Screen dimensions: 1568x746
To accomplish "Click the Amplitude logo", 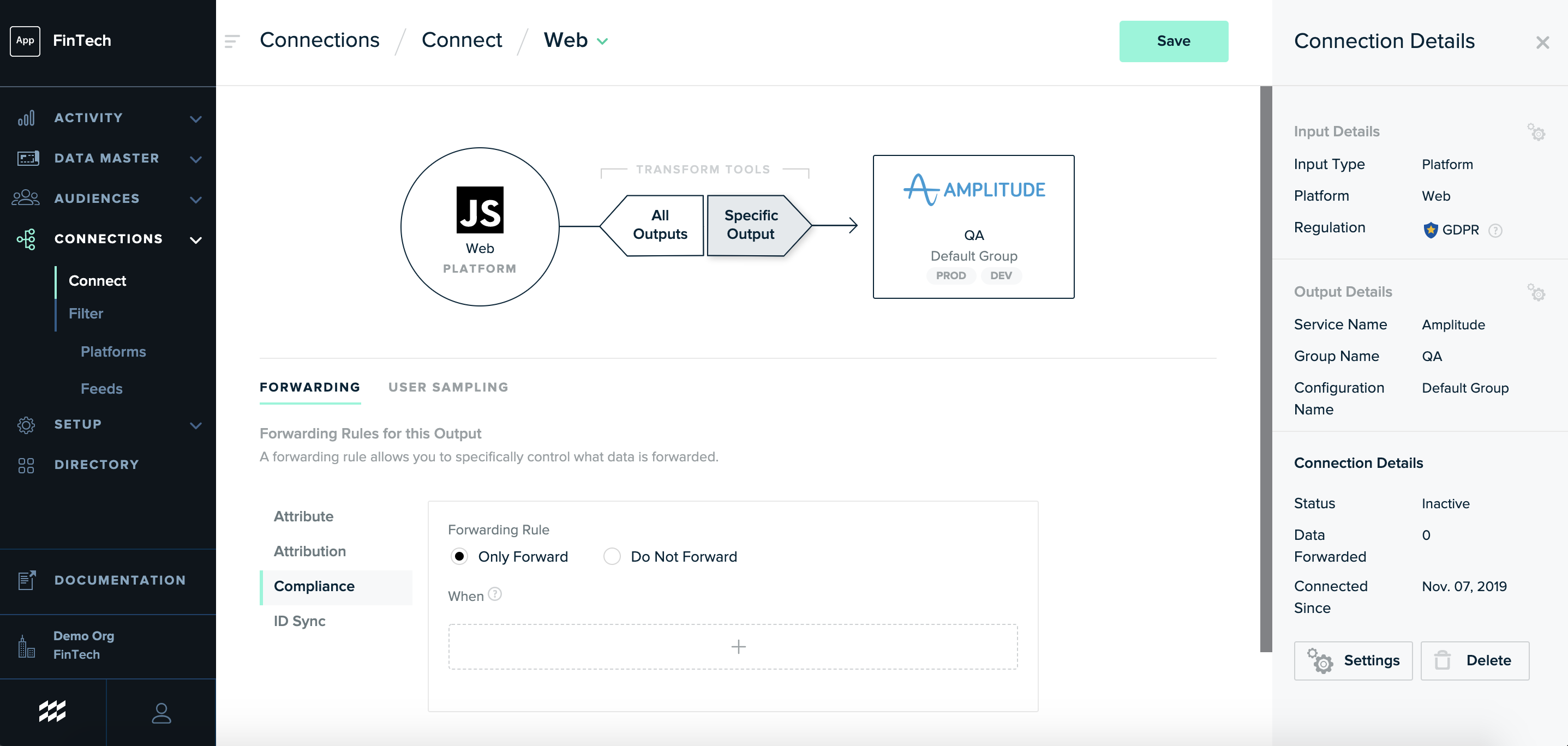I will click(x=974, y=190).
